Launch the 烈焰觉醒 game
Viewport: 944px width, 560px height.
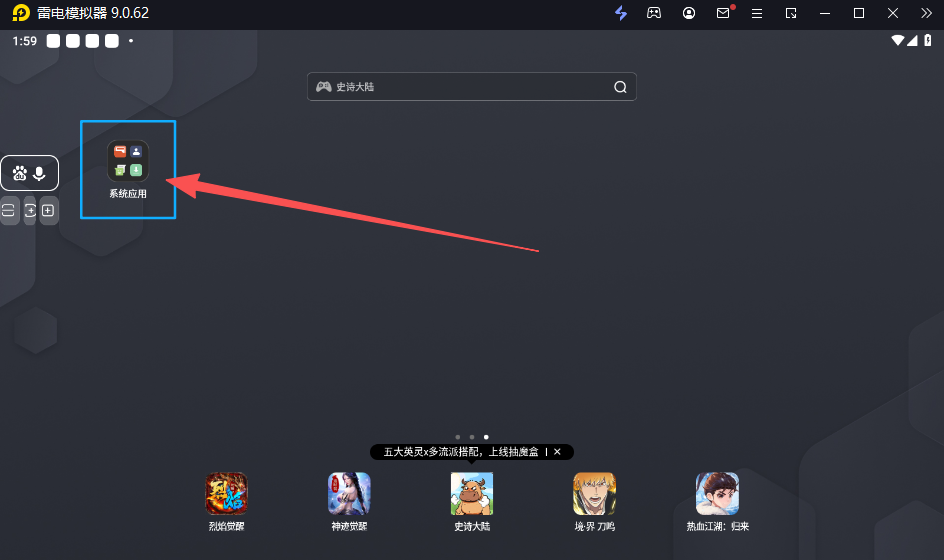226,493
